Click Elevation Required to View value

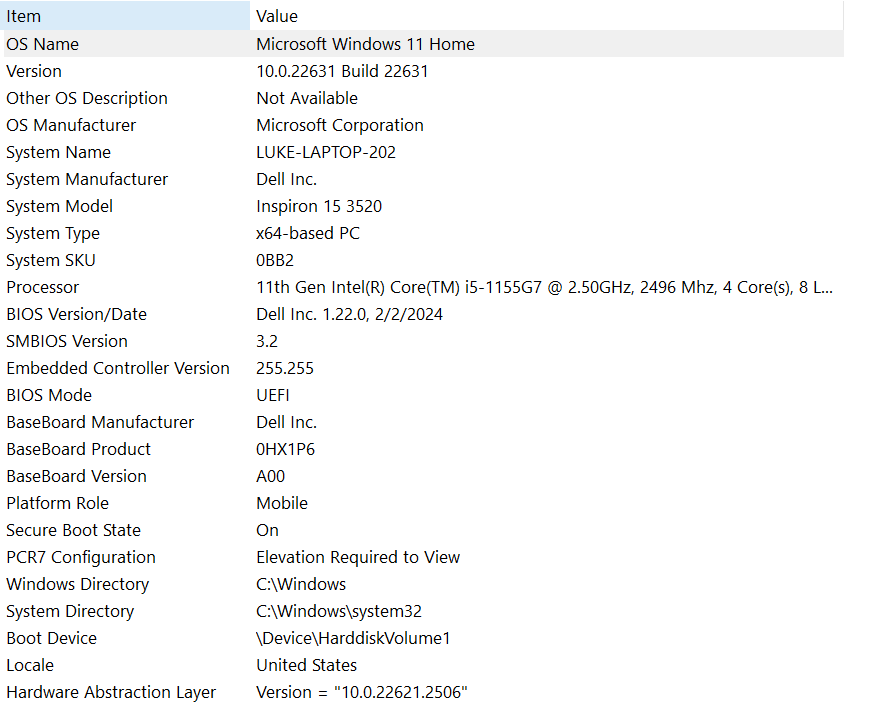click(x=358, y=557)
